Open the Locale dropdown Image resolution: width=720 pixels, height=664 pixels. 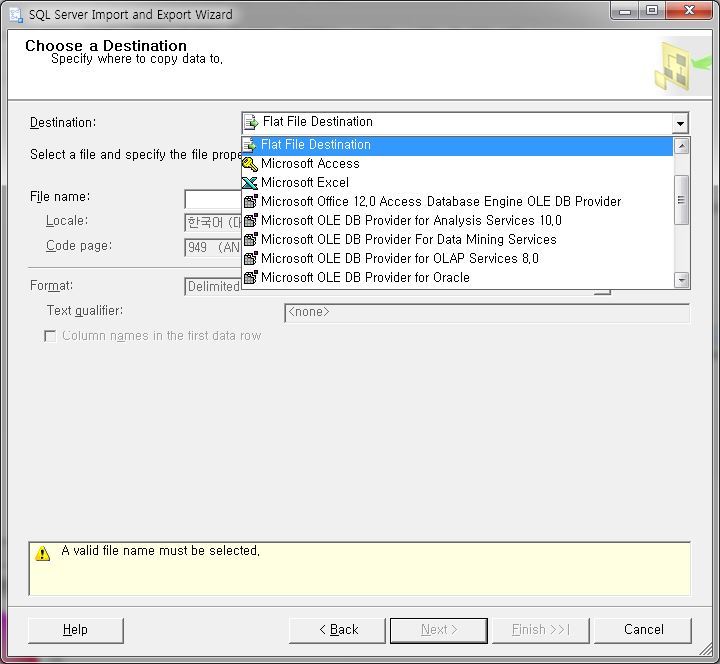[214, 222]
